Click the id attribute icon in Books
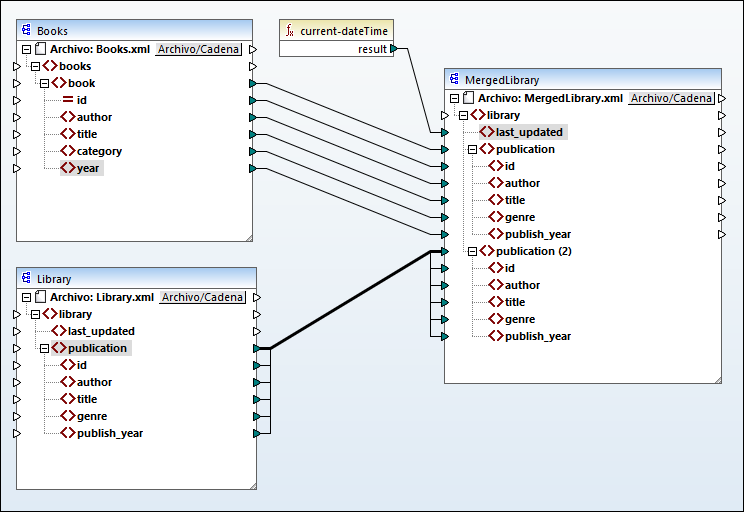Viewport: 744px width, 512px height. click(67, 100)
